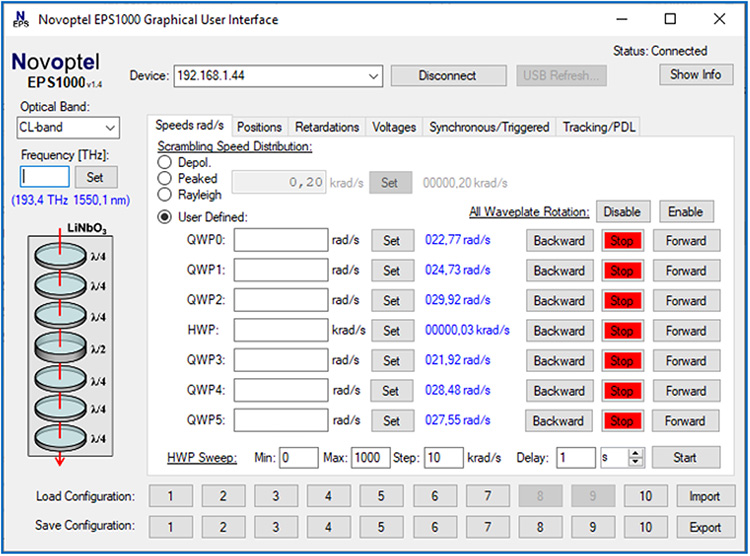The image size is (750, 556).
Task: Open the delay unit dropdown
Action: [x=614, y=458]
